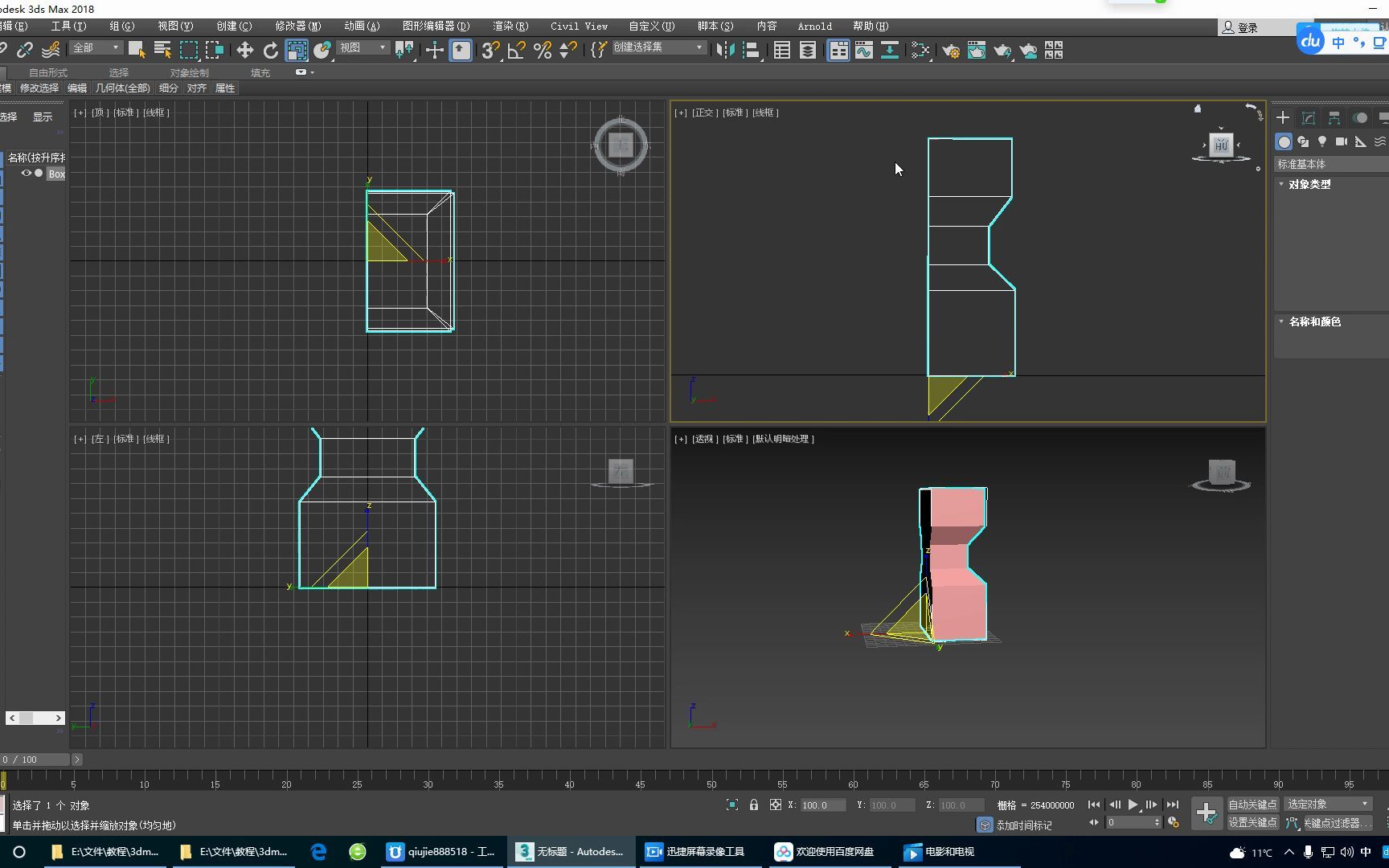The image size is (1389, 868).
Task: Open the 渲染(R) menu
Action: pyautogui.click(x=510, y=27)
